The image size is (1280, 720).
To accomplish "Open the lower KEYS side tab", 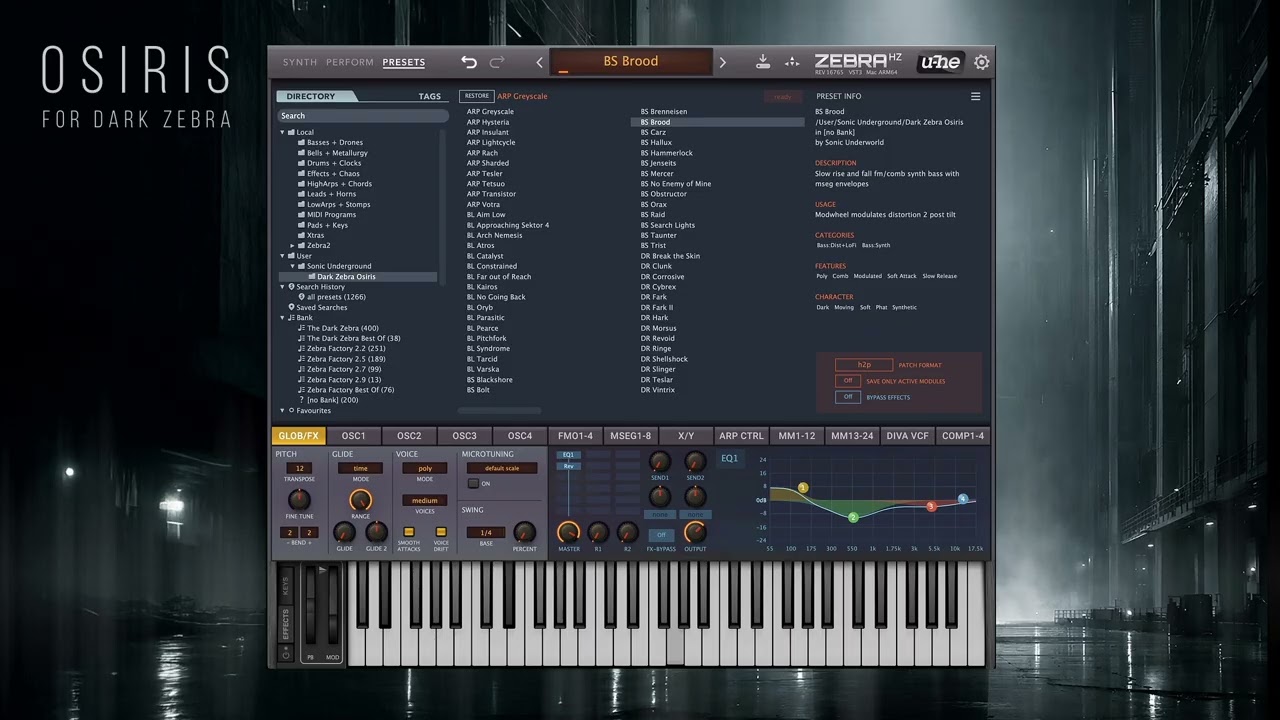I will pyautogui.click(x=285, y=586).
